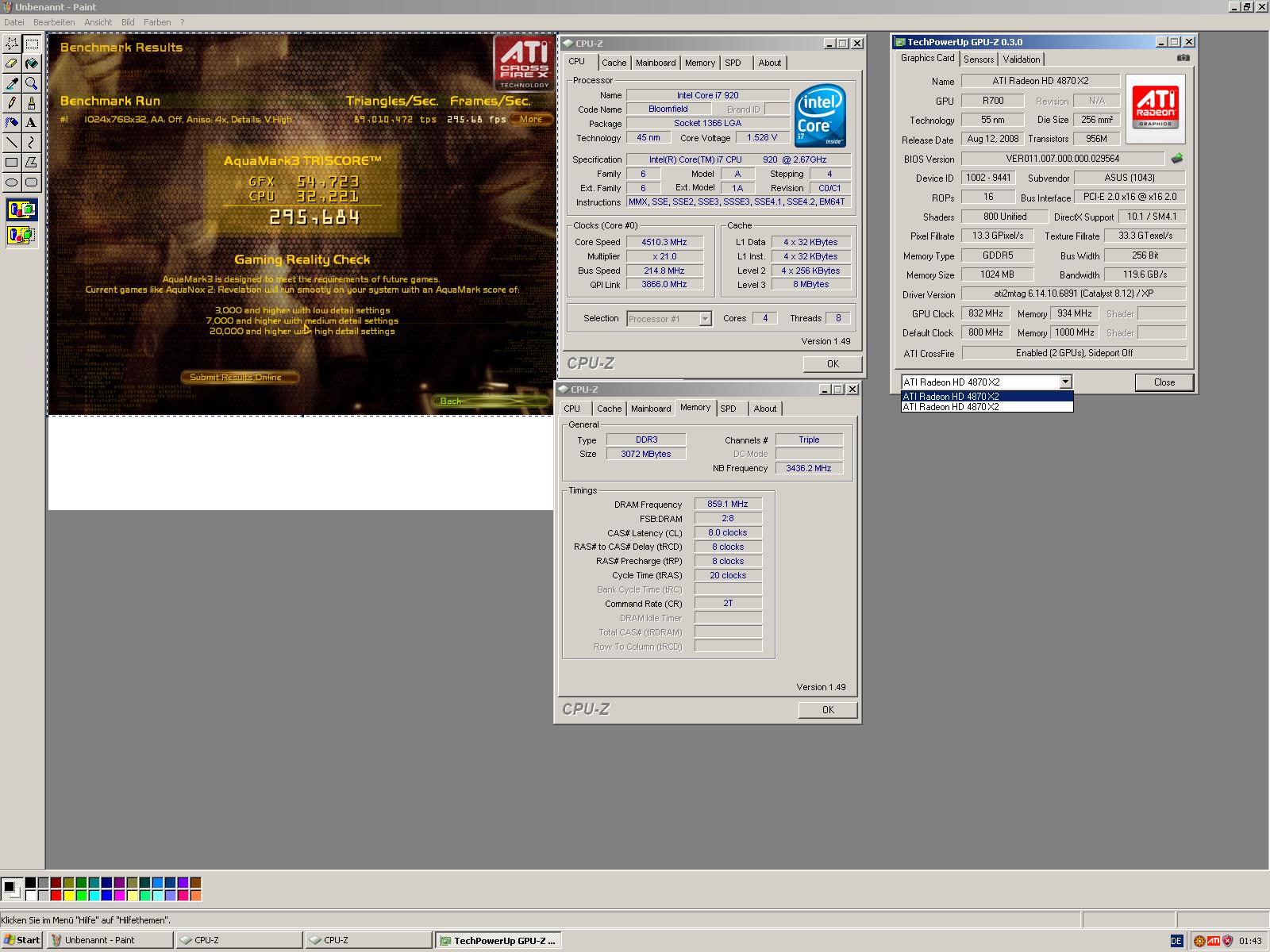The width and height of the screenshot is (1270, 952).
Task: Switch to Mainboard tab in top CPU-Z window
Action: (656, 63)
